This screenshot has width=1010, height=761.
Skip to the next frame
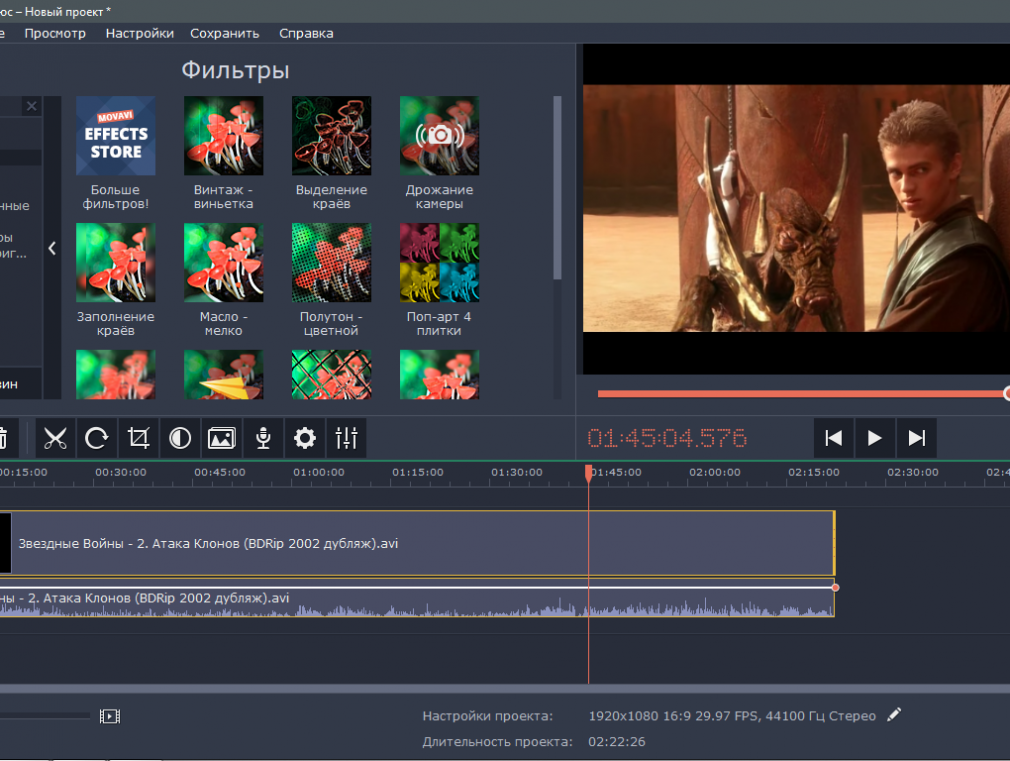point(916,438)
